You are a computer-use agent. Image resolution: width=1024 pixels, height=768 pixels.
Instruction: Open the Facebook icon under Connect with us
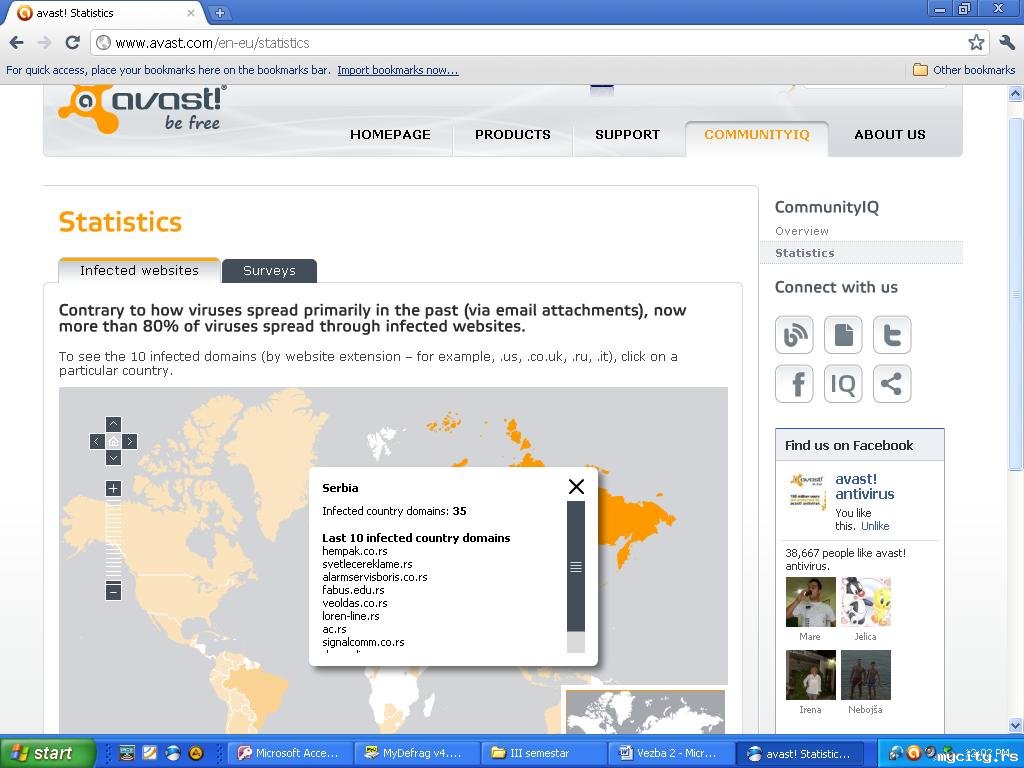[794, 383]
